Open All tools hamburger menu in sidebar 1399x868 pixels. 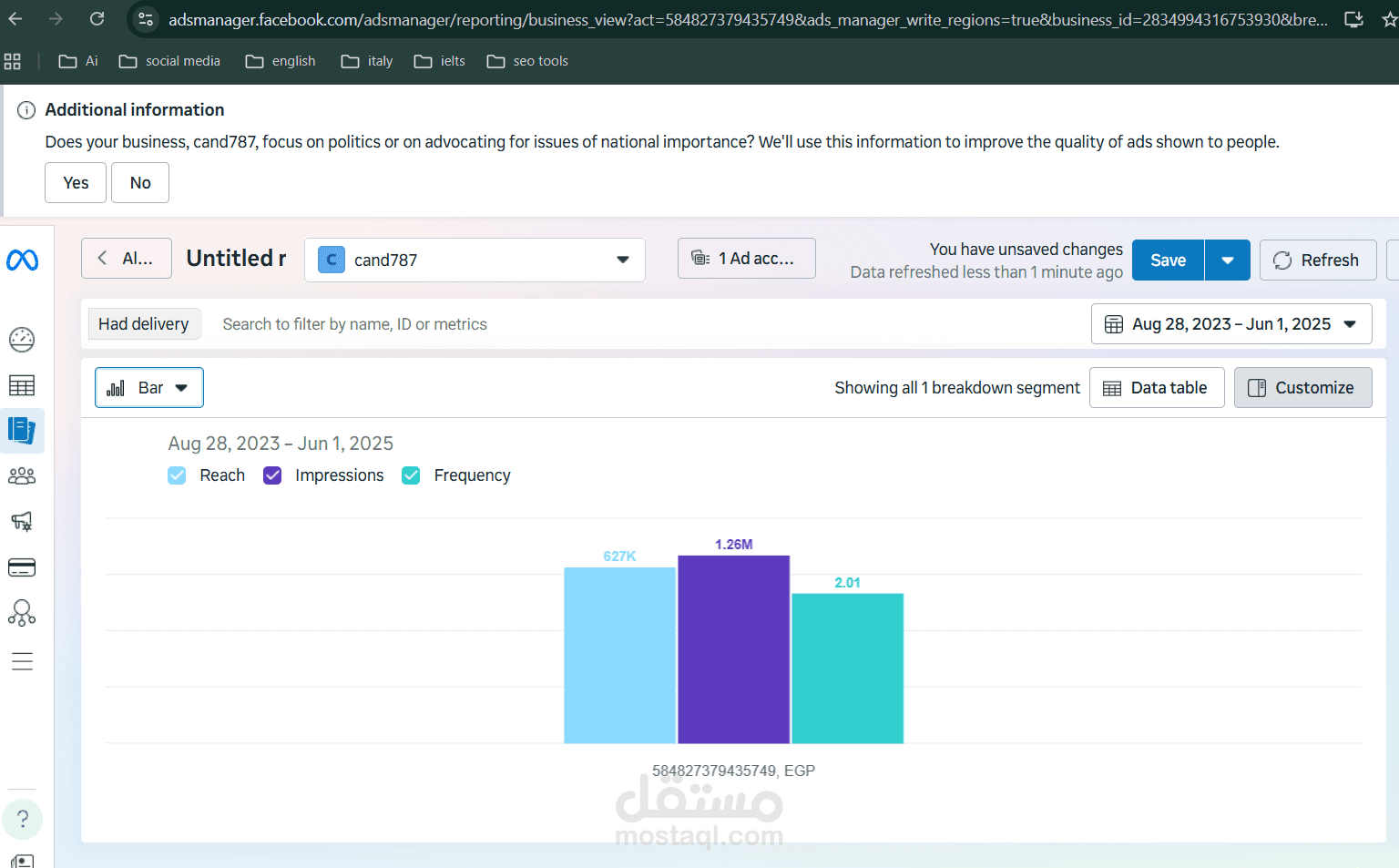(22, 661)
